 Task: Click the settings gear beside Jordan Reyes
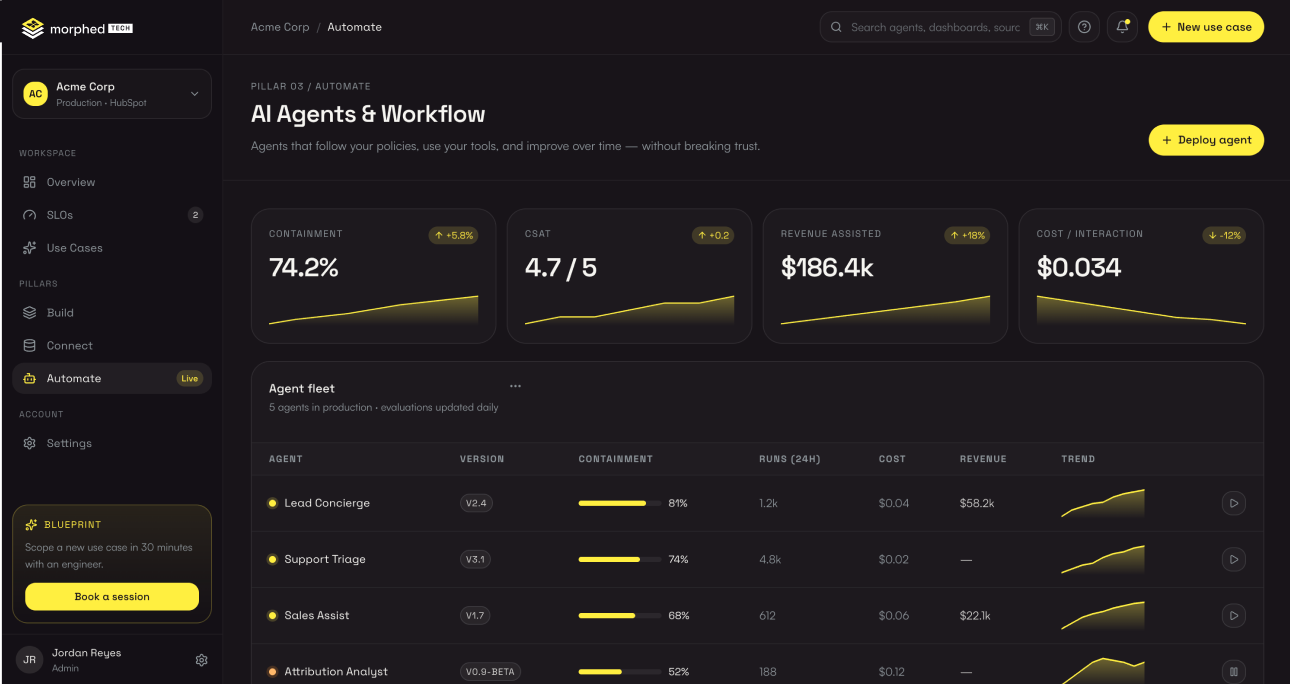202,660
